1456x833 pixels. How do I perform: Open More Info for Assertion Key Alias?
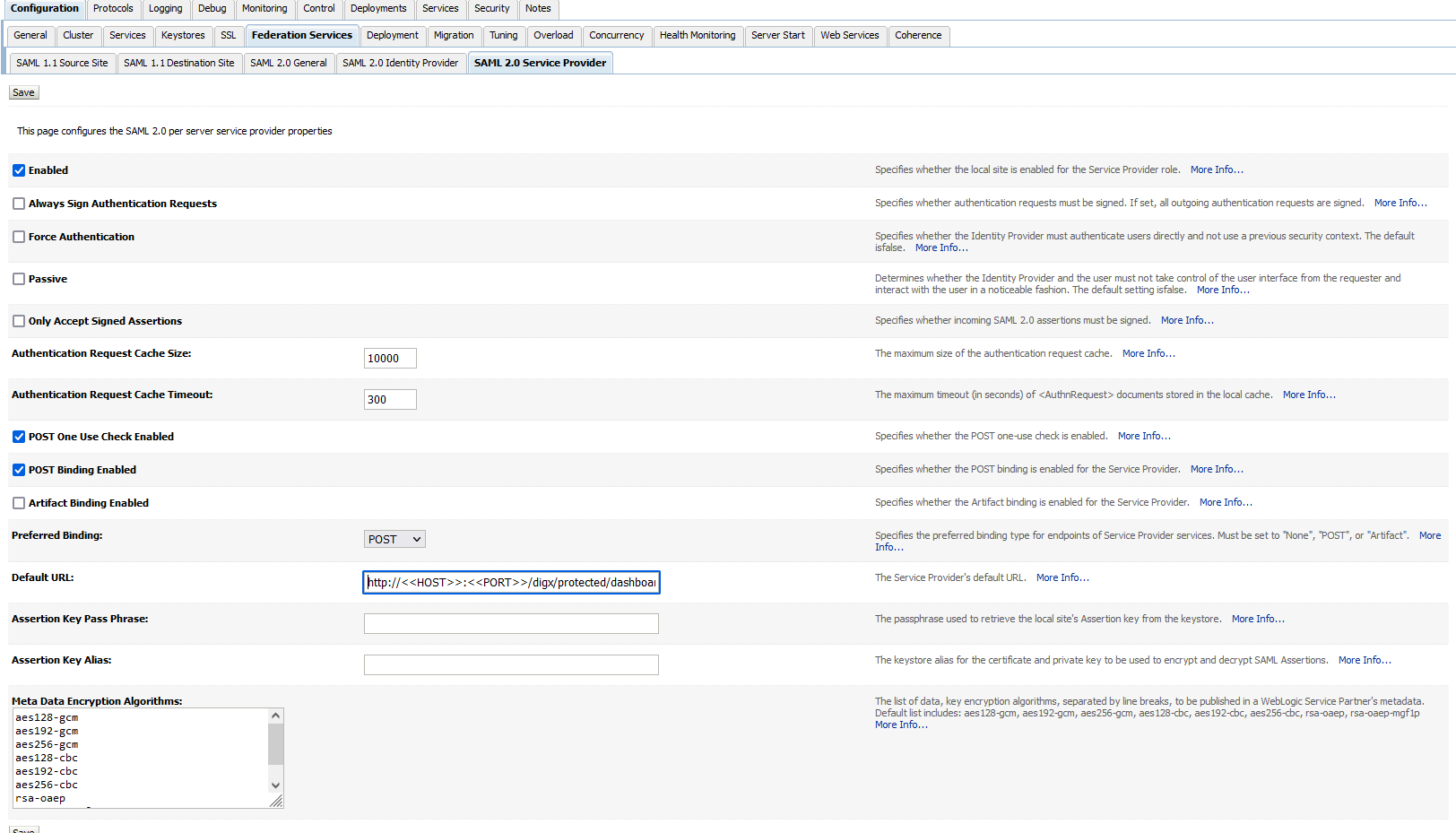click(1365, 661)
